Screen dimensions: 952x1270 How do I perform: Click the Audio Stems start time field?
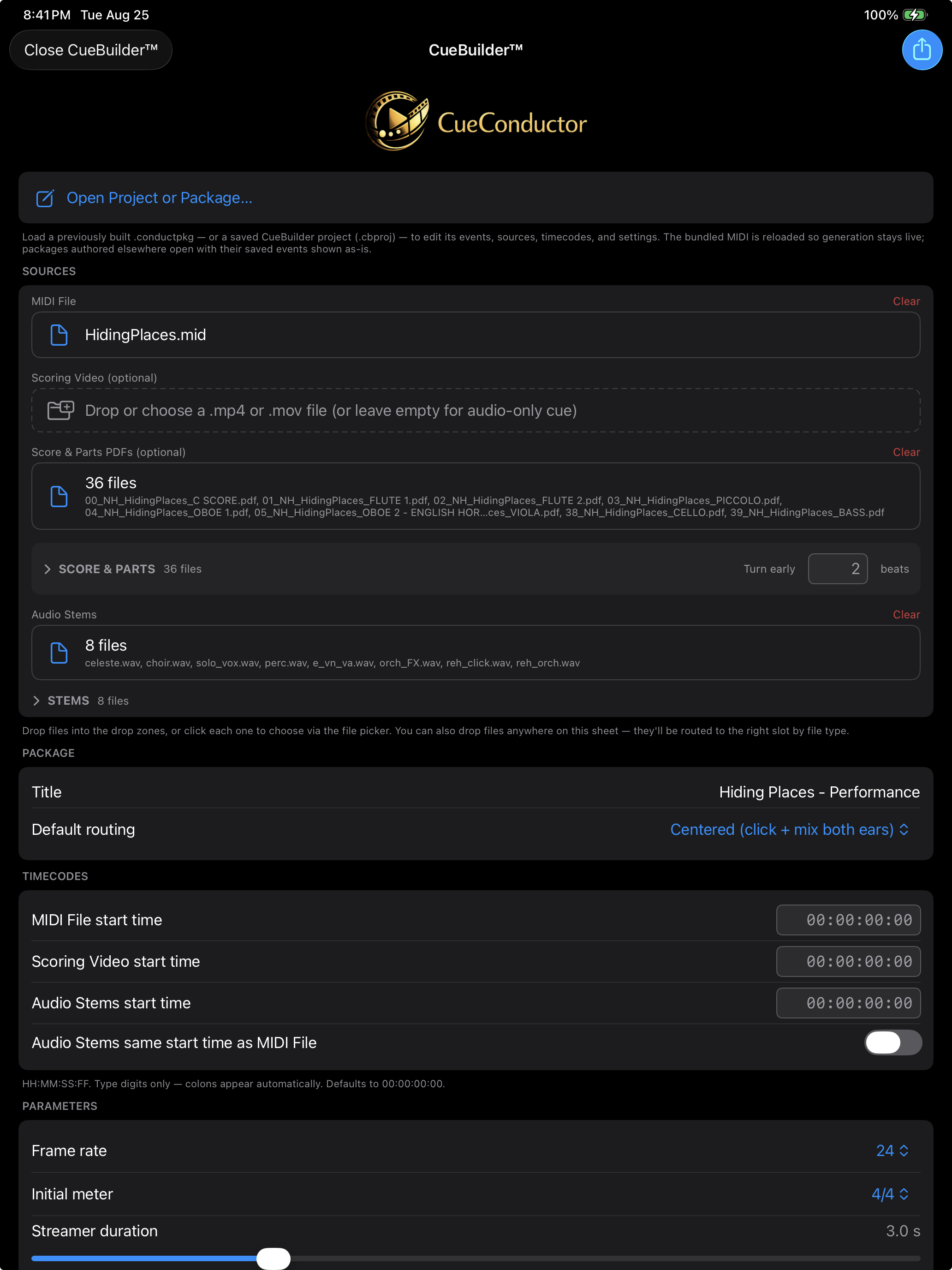click(x=848, y=1003)
